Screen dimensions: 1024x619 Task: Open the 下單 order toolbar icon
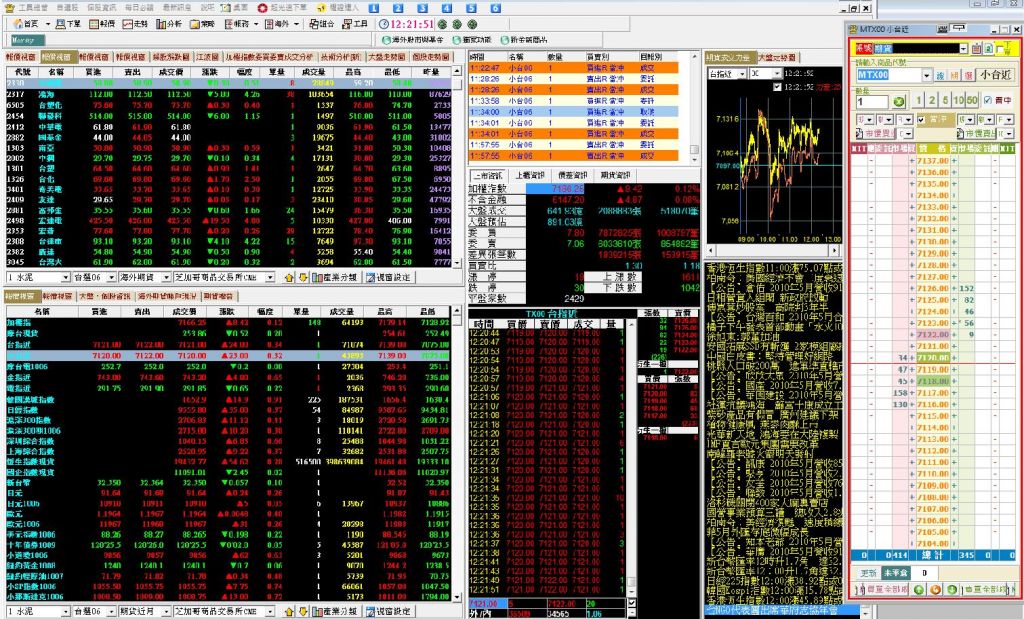(x=68, y=24)
